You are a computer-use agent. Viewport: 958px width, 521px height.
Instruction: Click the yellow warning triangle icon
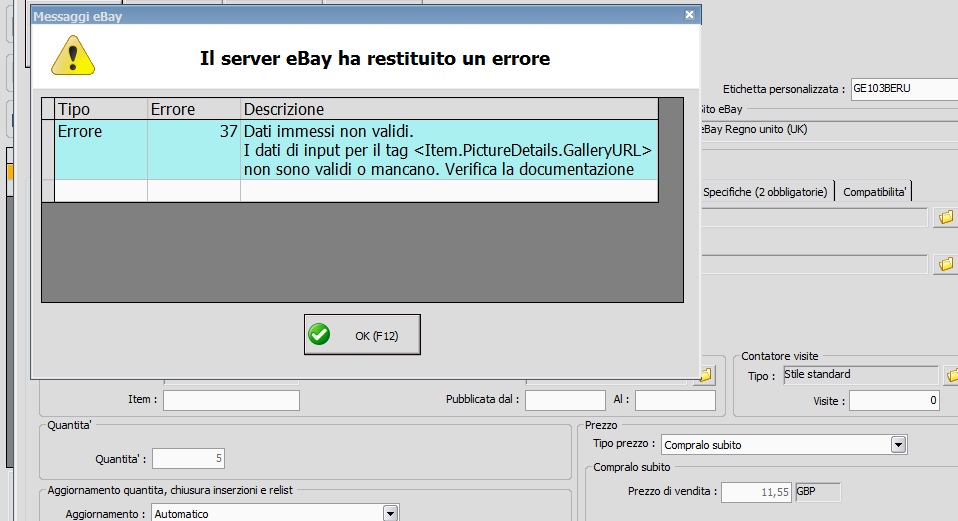pos(73,56)
